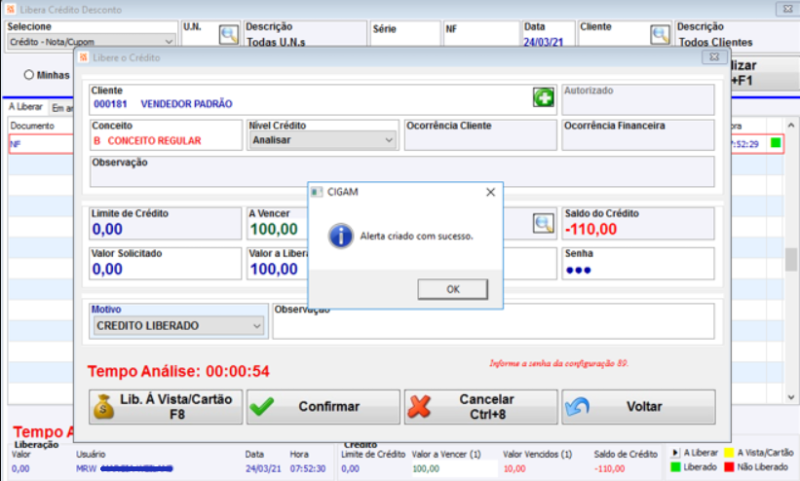The image size is (800, 481).
Task: Click the magnifier icon beside Saldo do Crédito
Action: pos(543,223)
